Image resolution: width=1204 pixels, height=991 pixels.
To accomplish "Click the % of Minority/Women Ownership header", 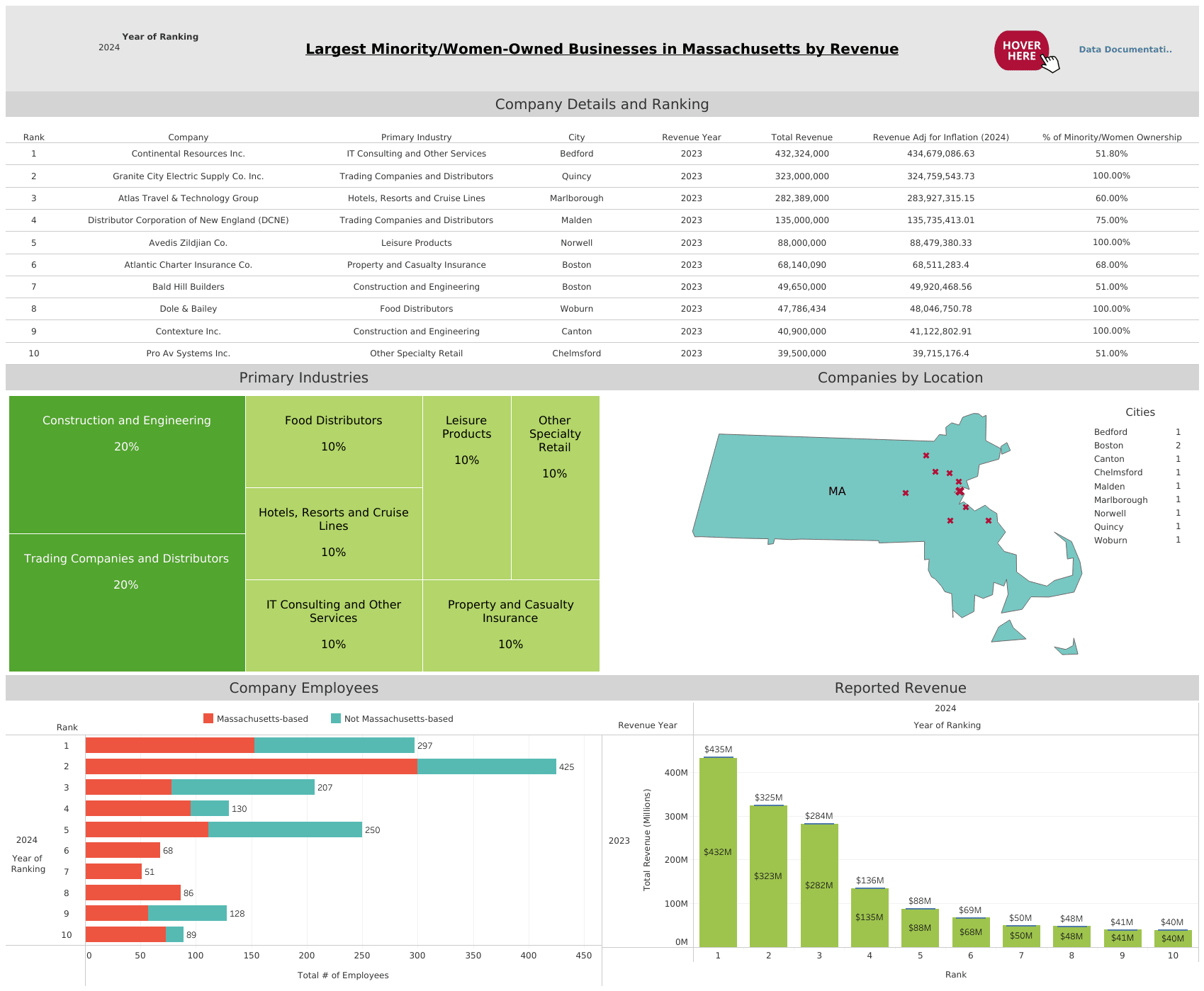I will tap(1112, 137).
